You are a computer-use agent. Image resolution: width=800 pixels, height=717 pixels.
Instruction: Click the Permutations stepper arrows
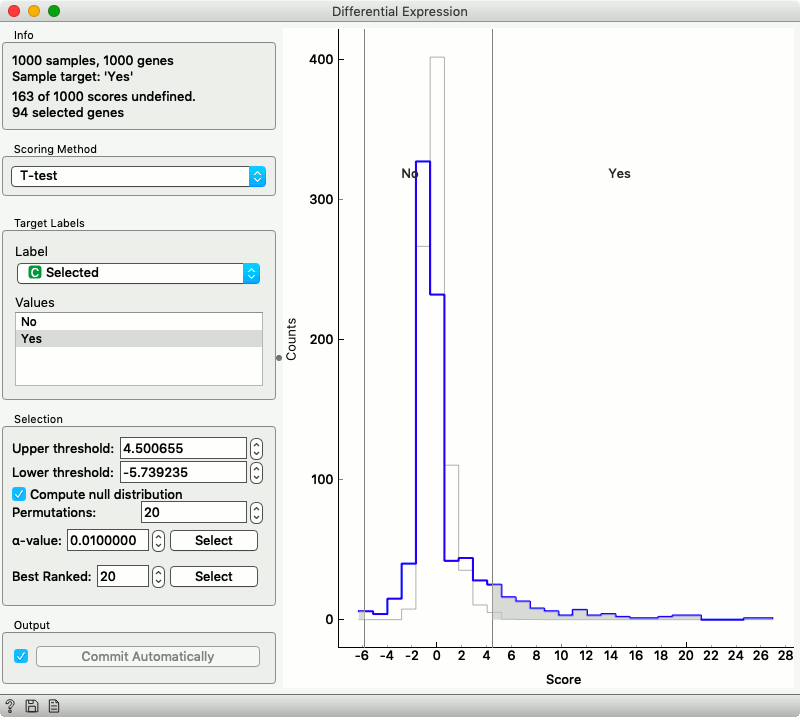point(256,512)
